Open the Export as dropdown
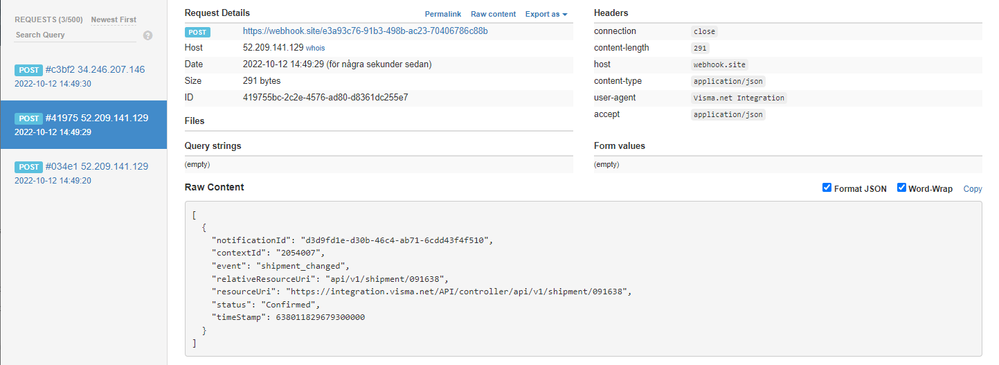This screenshot has height=365, width=999. click(546, 14)
